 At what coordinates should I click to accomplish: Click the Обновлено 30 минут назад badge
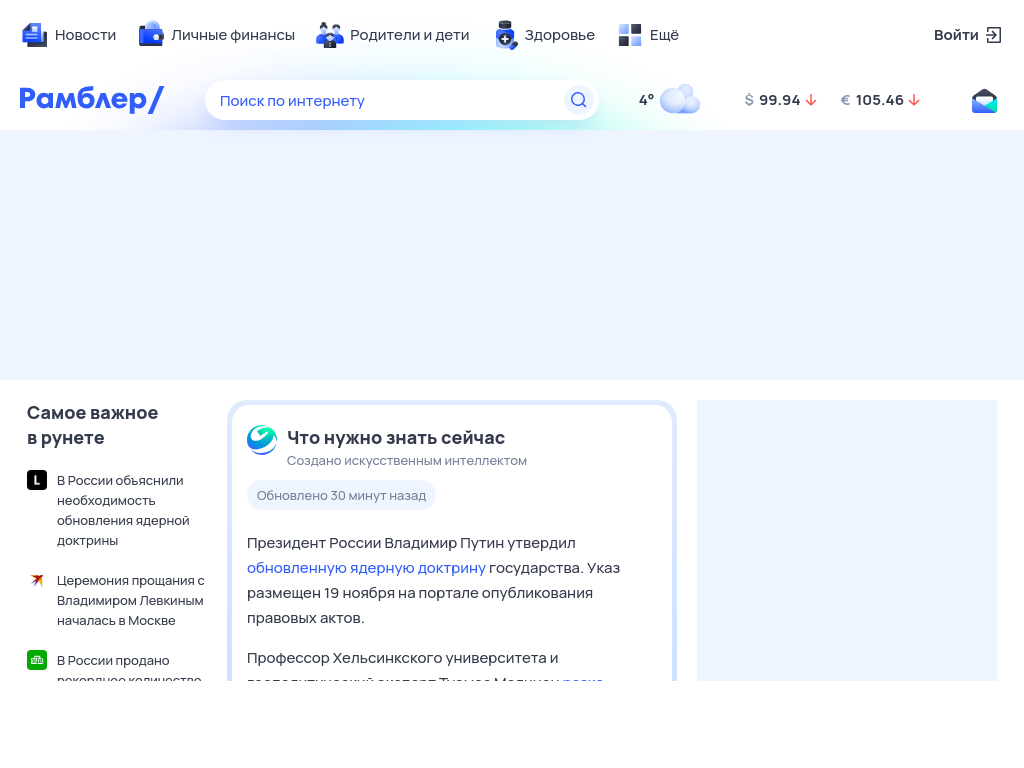coord(341,495)
